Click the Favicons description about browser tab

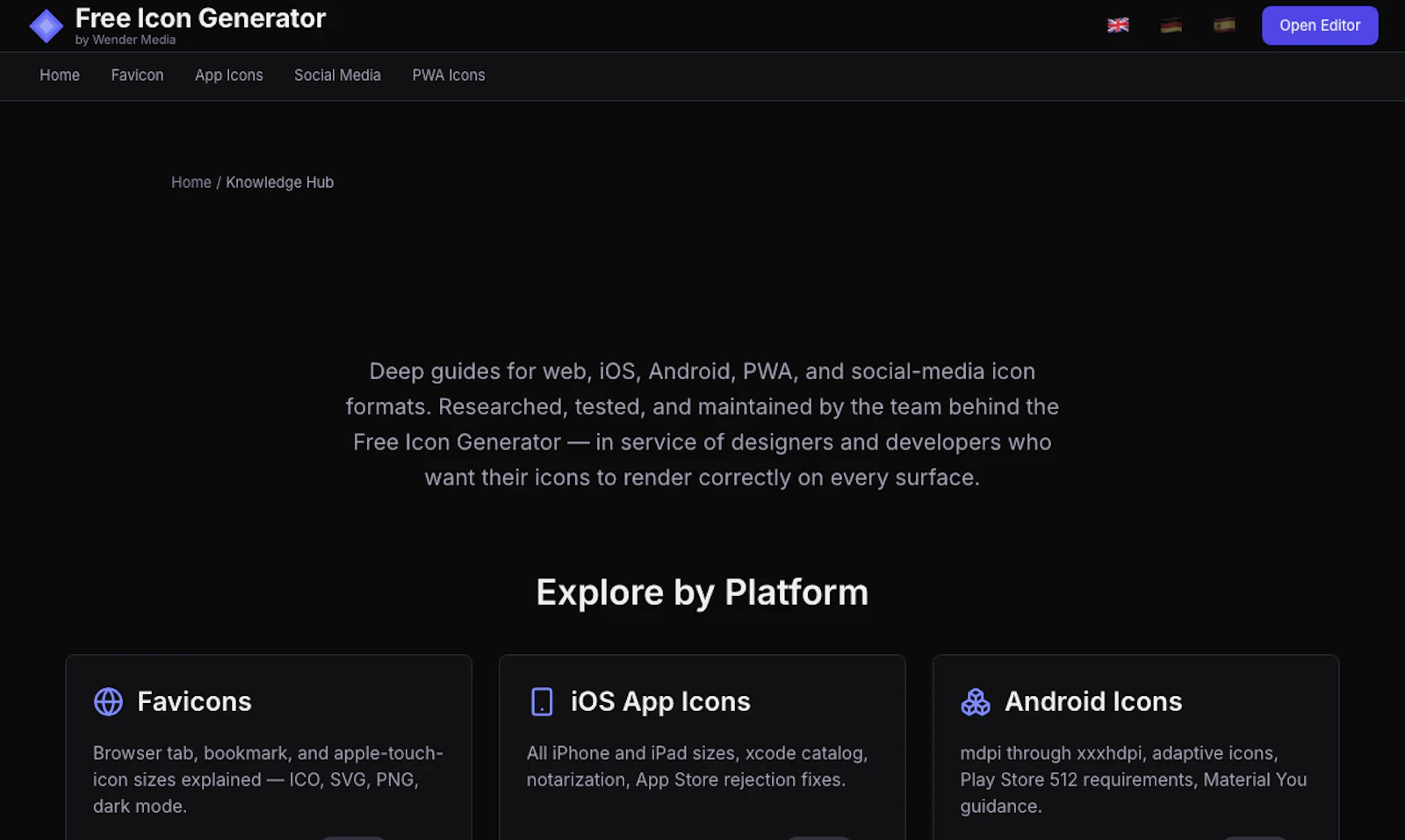pyautogui.click(x=268, y=779)
